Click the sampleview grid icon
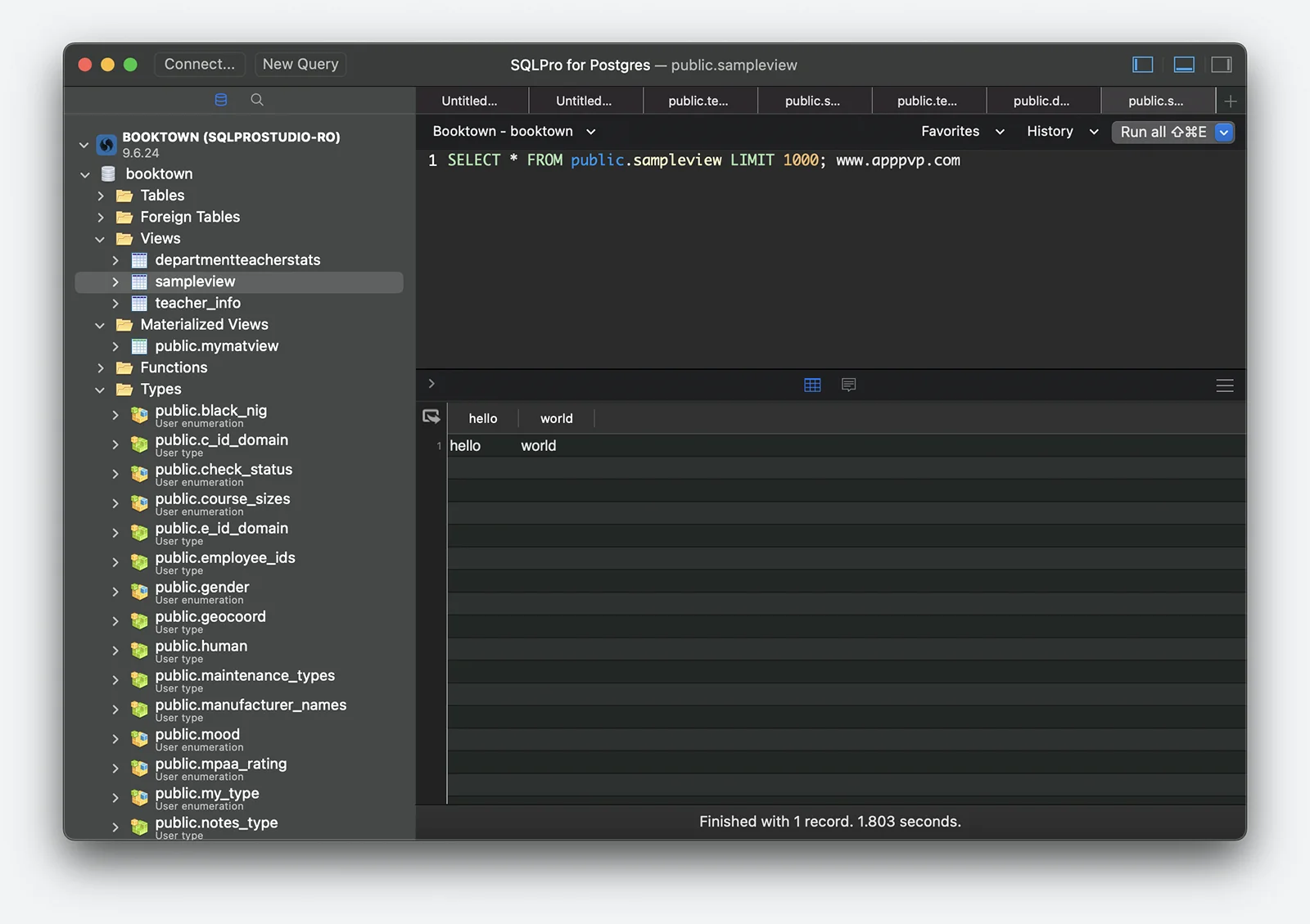The height and width of the screenshot is (924, 1310). [140, 282]
